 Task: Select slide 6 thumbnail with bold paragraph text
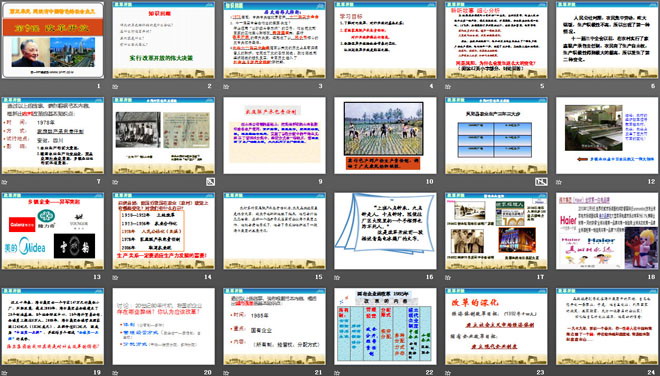click(x=607, y=40)
